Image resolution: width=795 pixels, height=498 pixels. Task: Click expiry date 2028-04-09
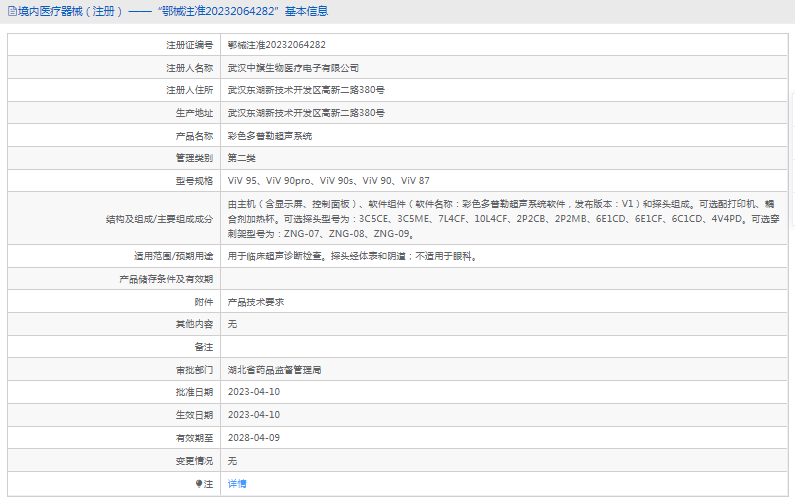click(254, 438)
